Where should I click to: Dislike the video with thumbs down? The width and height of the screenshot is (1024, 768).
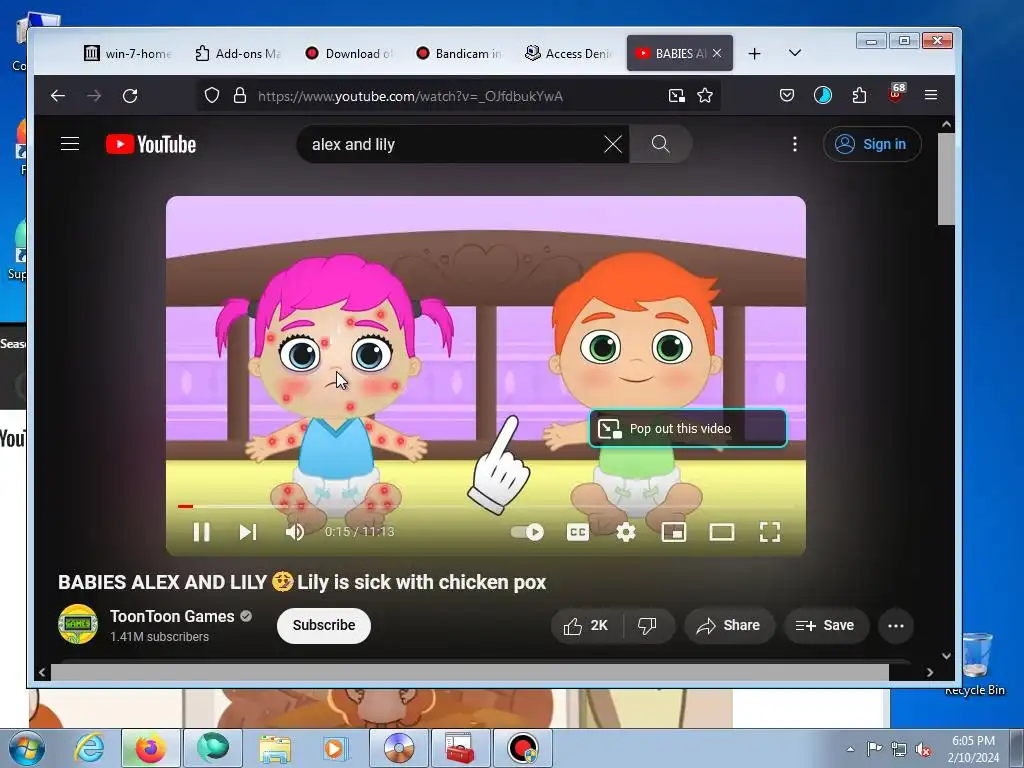(x=647, y=626)
